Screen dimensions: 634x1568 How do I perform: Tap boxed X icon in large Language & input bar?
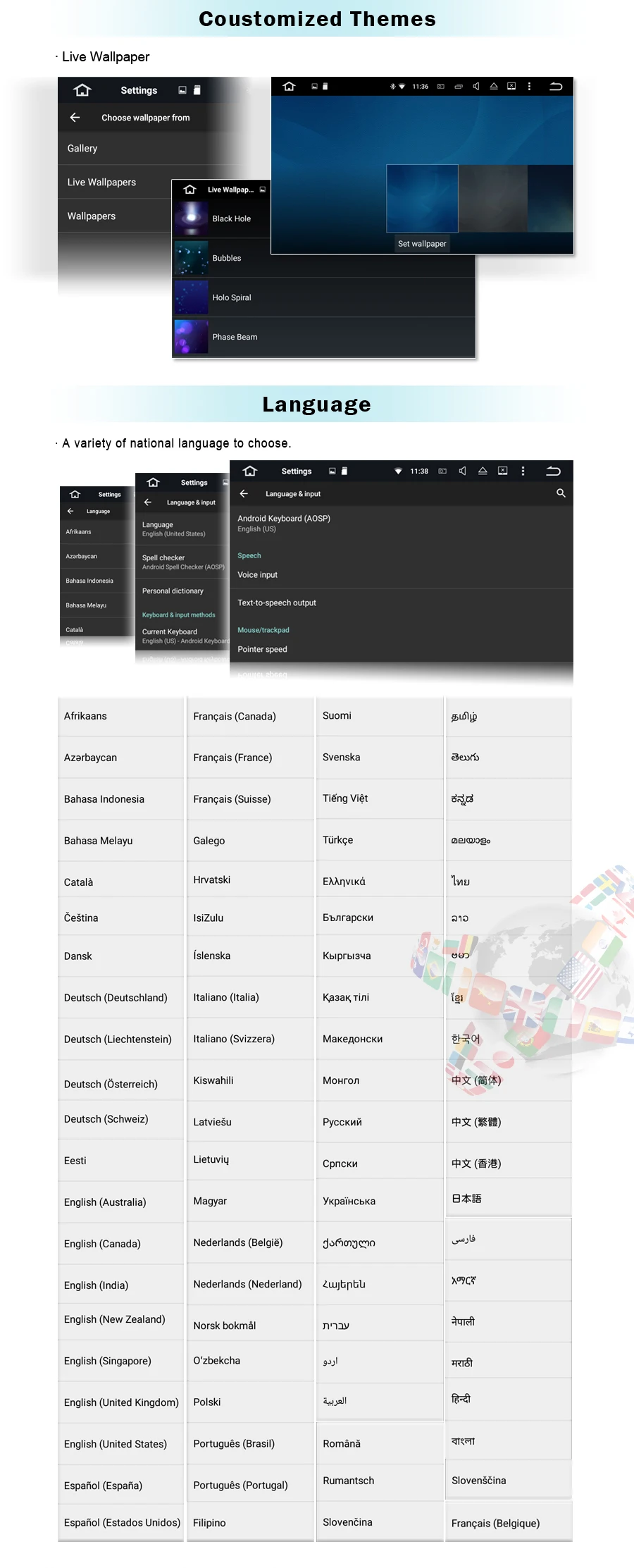point(502,471)
